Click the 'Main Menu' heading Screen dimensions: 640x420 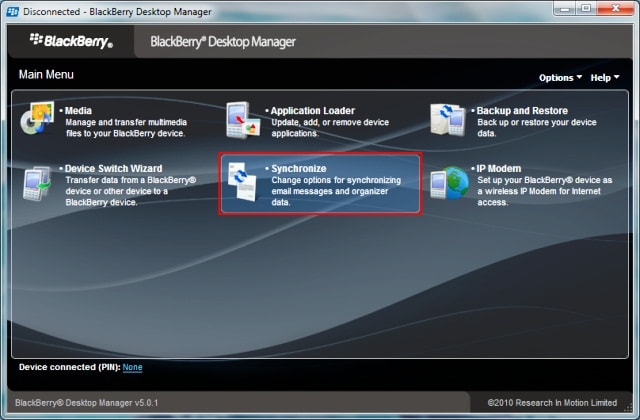pyautogui.click(x=46, y=74)
